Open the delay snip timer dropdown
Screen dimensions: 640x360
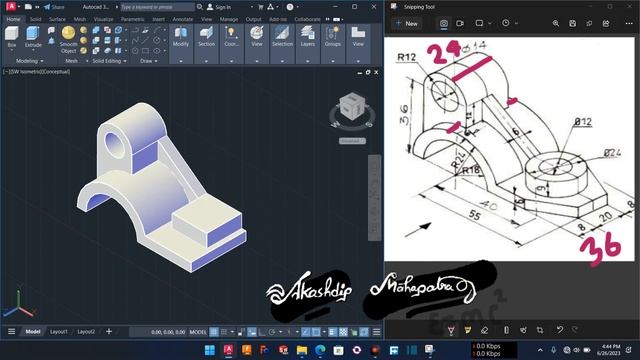pyautogui.click(x=516, y=23)
